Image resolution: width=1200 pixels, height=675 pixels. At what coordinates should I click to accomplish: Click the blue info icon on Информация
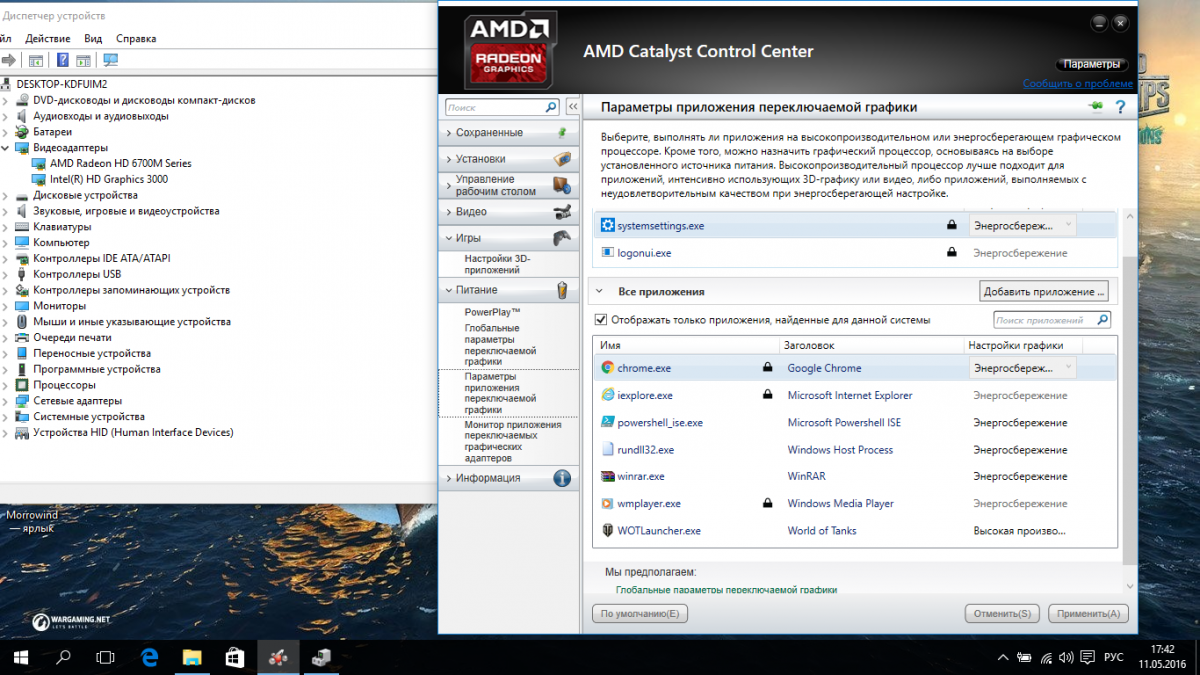click(562, 478)
